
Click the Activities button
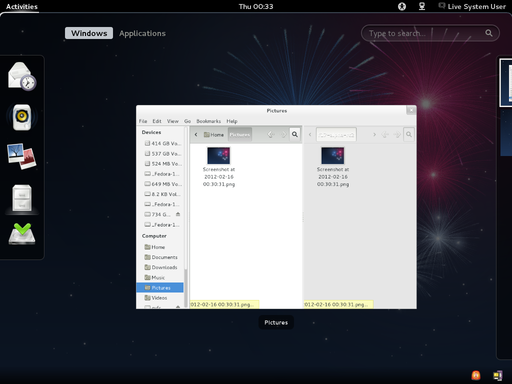pos(22,6)
